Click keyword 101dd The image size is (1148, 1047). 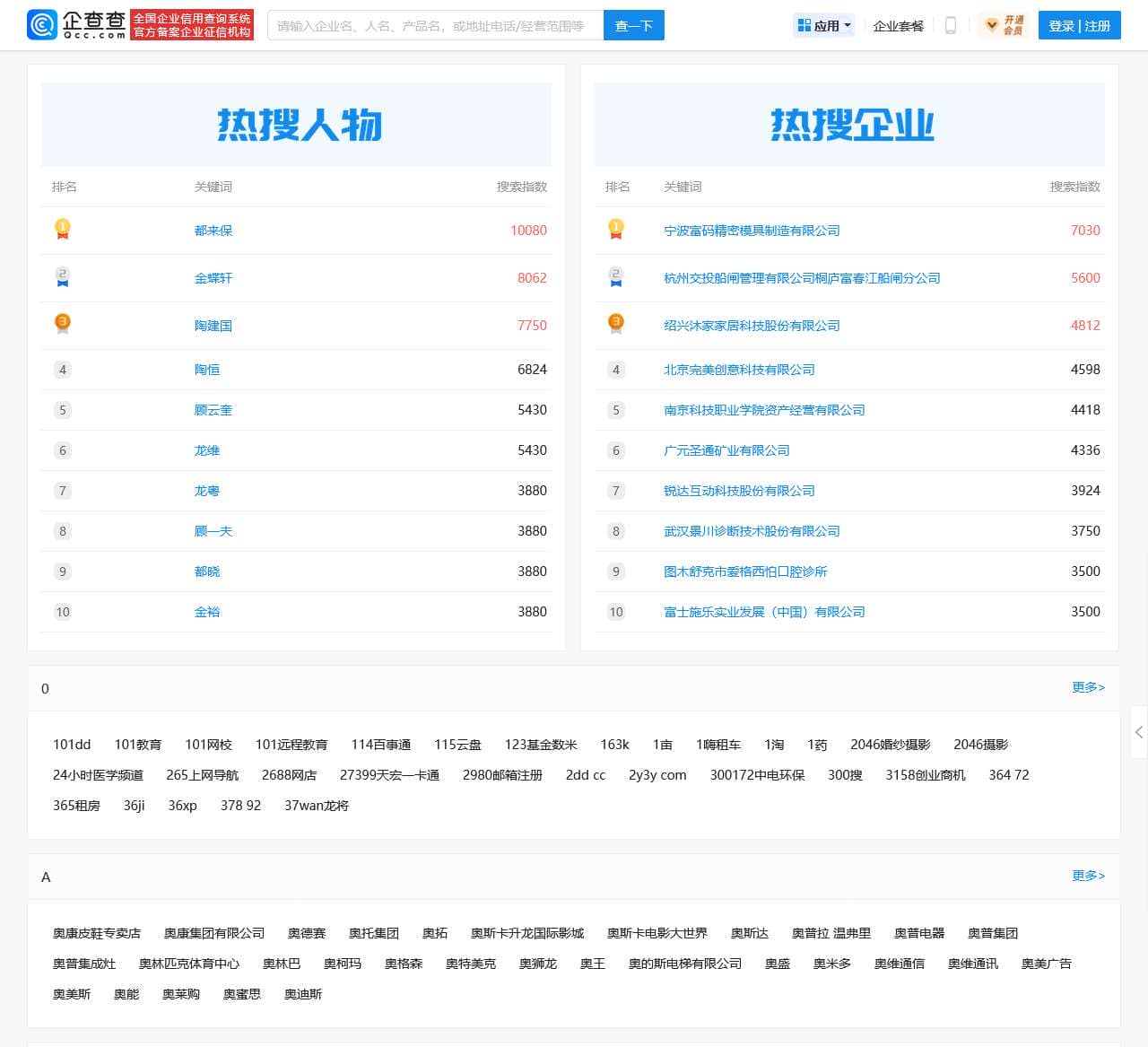click(x=72, y=745)
